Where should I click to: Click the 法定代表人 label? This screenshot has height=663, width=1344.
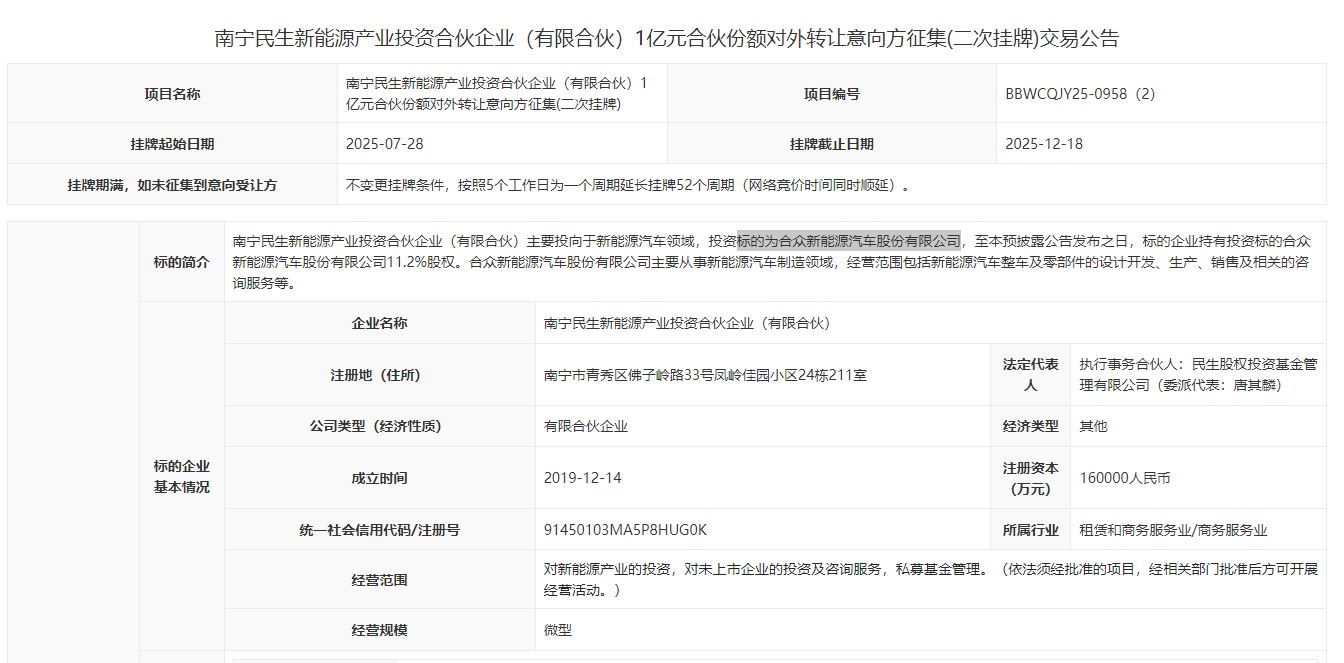pos(1031,375)
